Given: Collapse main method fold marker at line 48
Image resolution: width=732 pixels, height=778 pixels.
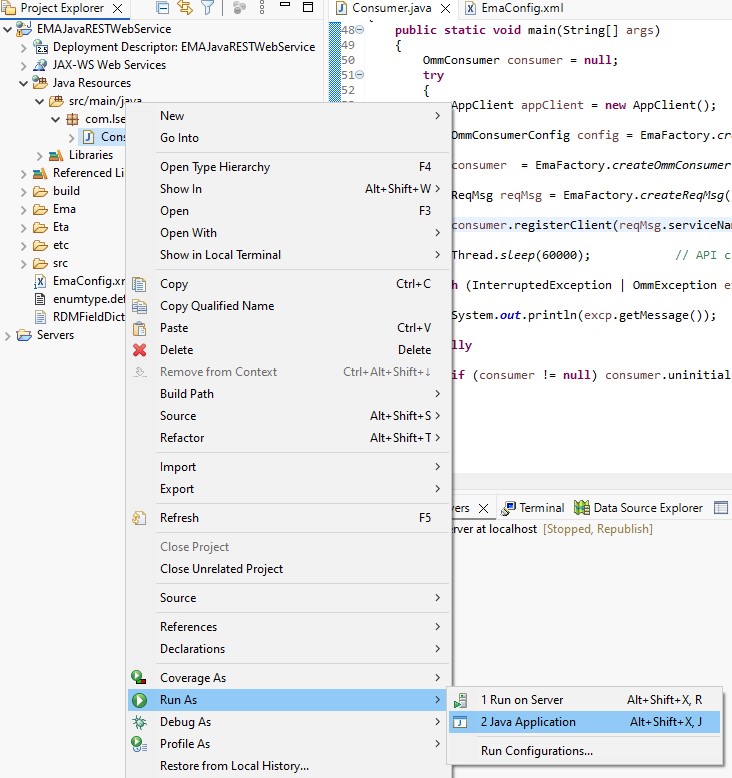Looking at the screenshot, I should tap(360, 30).
